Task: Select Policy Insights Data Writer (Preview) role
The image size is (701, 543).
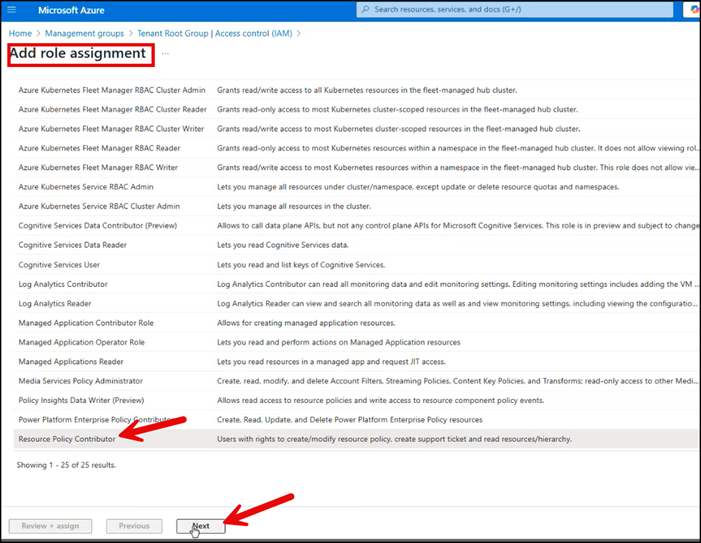Action: pyautogui.click(x=81, y=400)
